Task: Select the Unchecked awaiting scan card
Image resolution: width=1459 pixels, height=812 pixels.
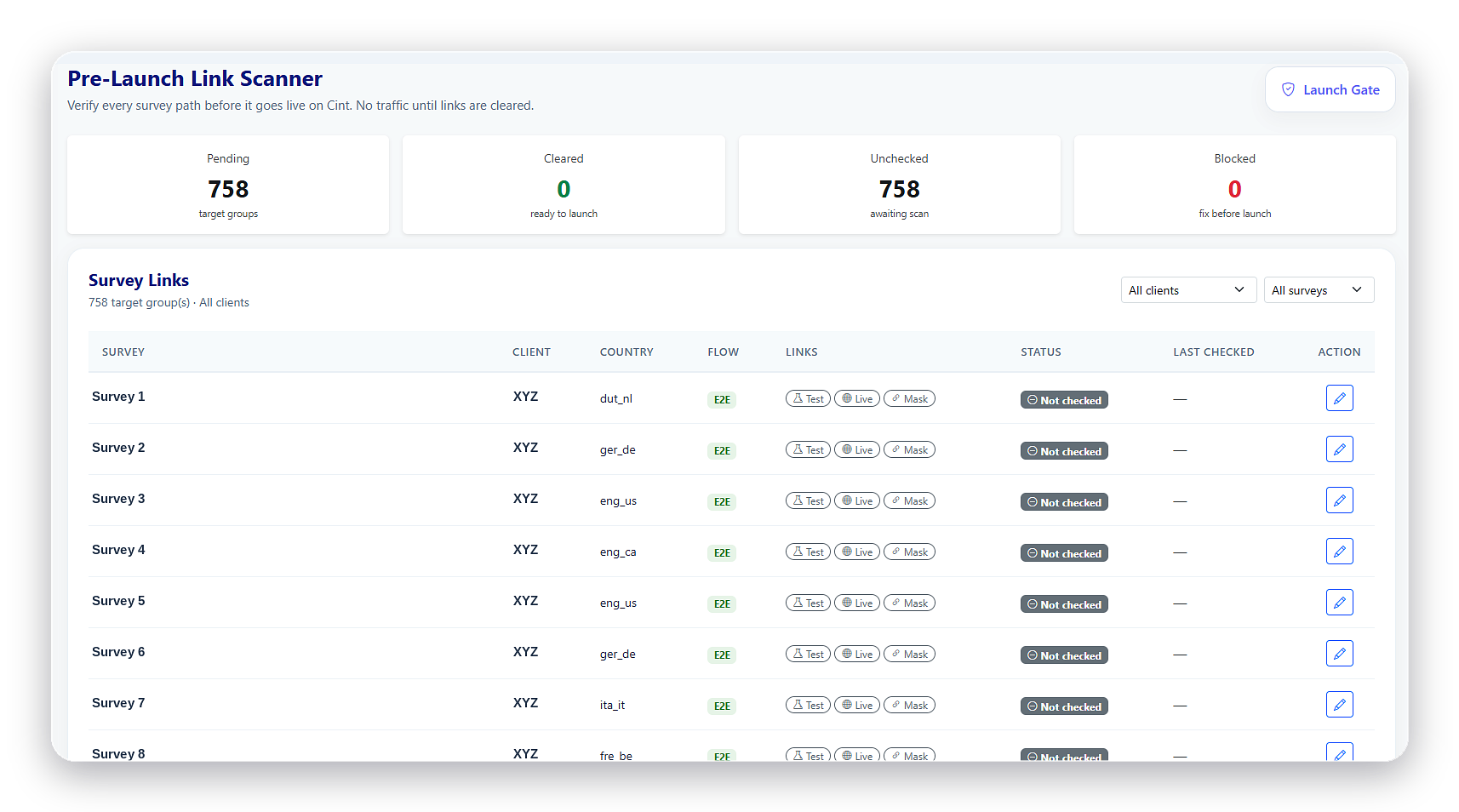Action: (x=899, y=185)
